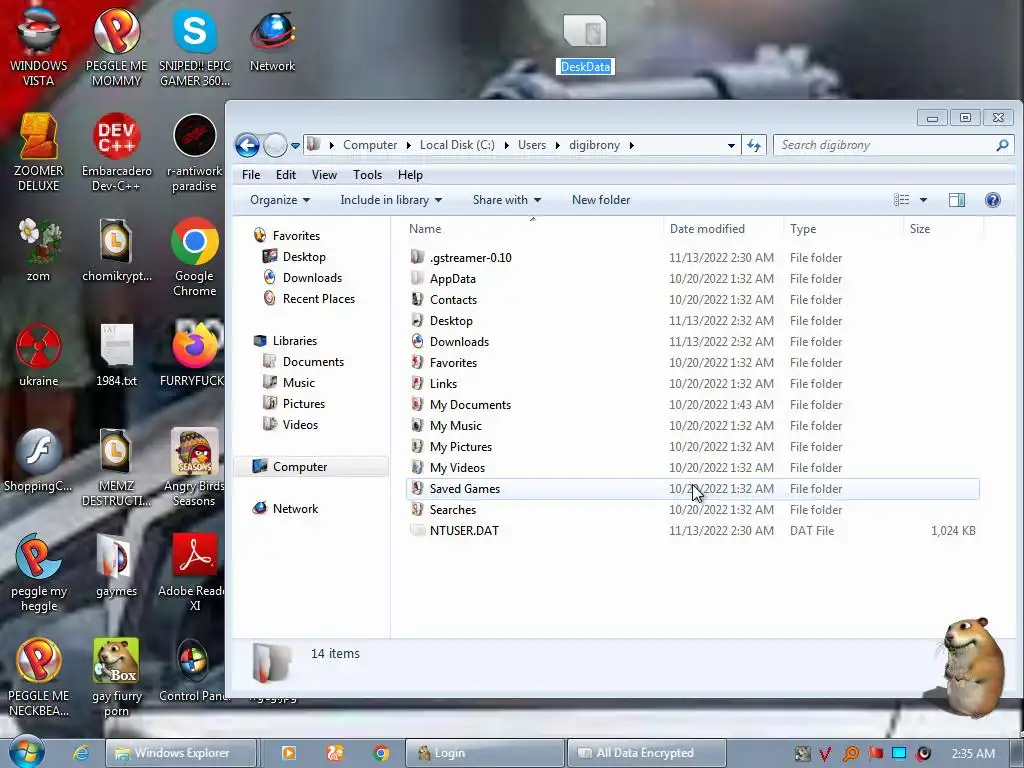Click the Back navigation arrow in Explorer

tap(248, 145)
